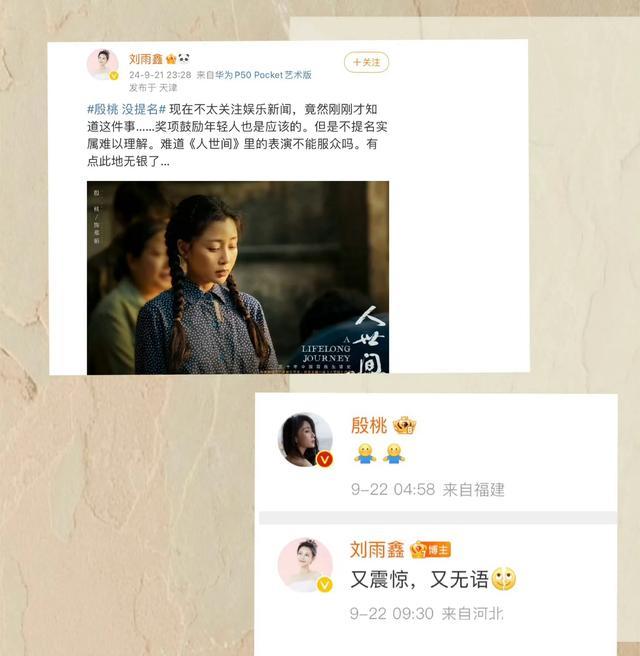This screenshot has width=640, height=656.
Task: Click the yellow verified V on top avatar
Action: tap(114, 76)
